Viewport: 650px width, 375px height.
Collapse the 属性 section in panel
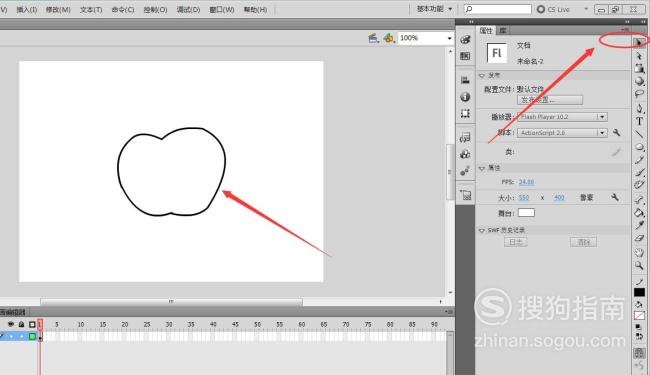482,168
